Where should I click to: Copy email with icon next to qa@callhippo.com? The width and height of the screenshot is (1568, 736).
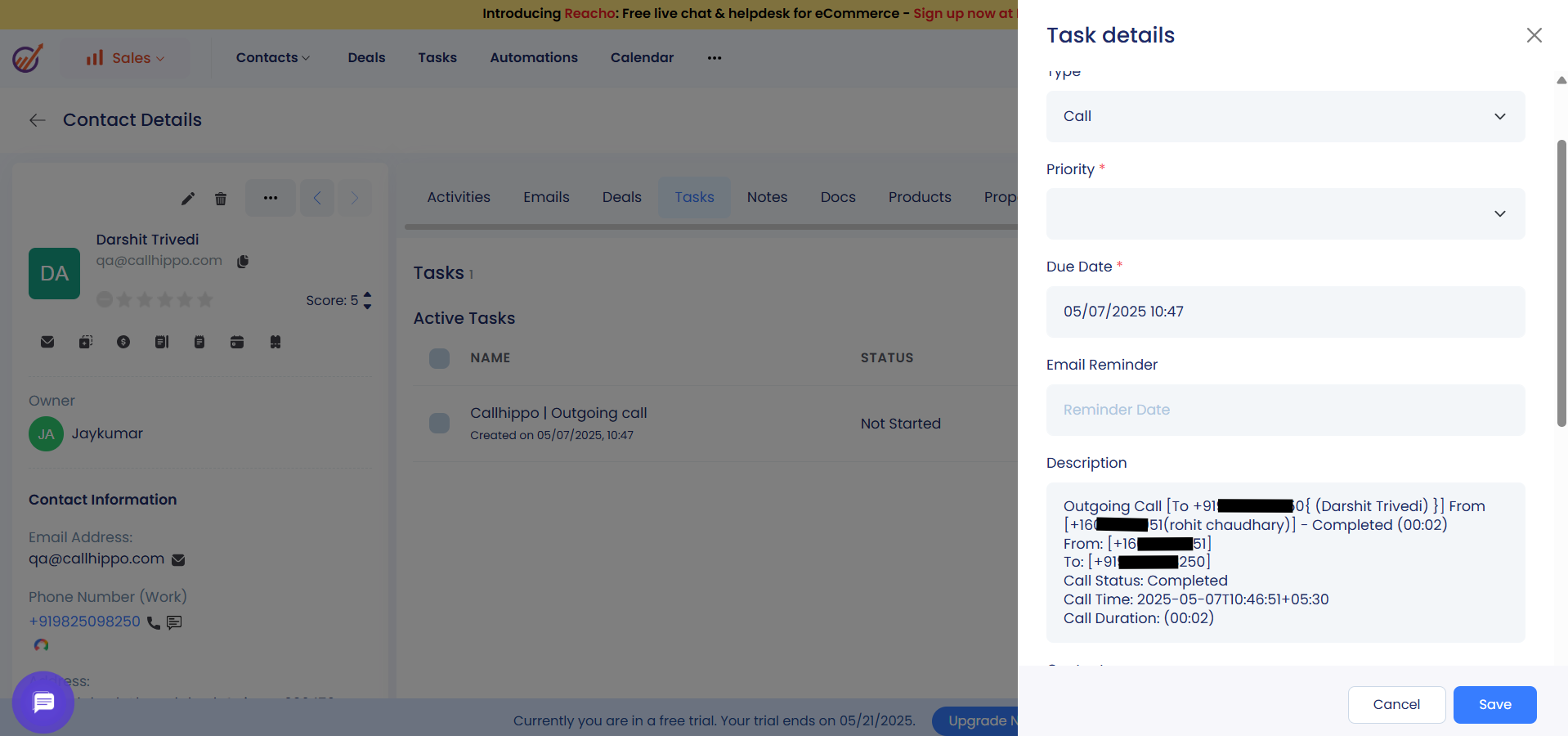pos(243,262)
